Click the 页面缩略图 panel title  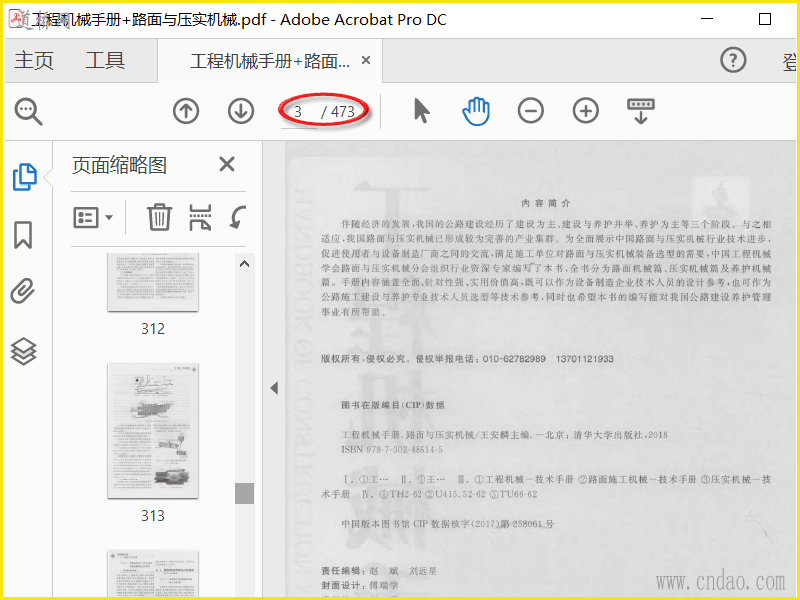(x=119, y=165)
